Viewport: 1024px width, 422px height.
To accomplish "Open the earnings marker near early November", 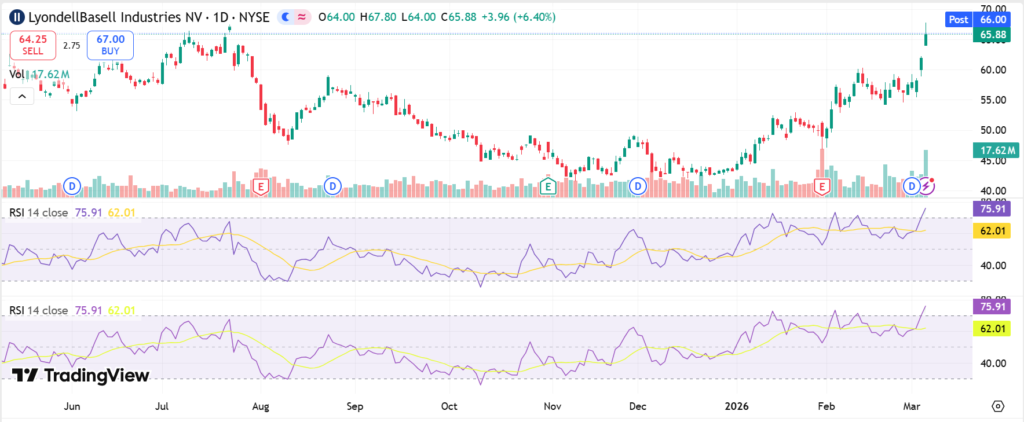I will pos(547,186).
